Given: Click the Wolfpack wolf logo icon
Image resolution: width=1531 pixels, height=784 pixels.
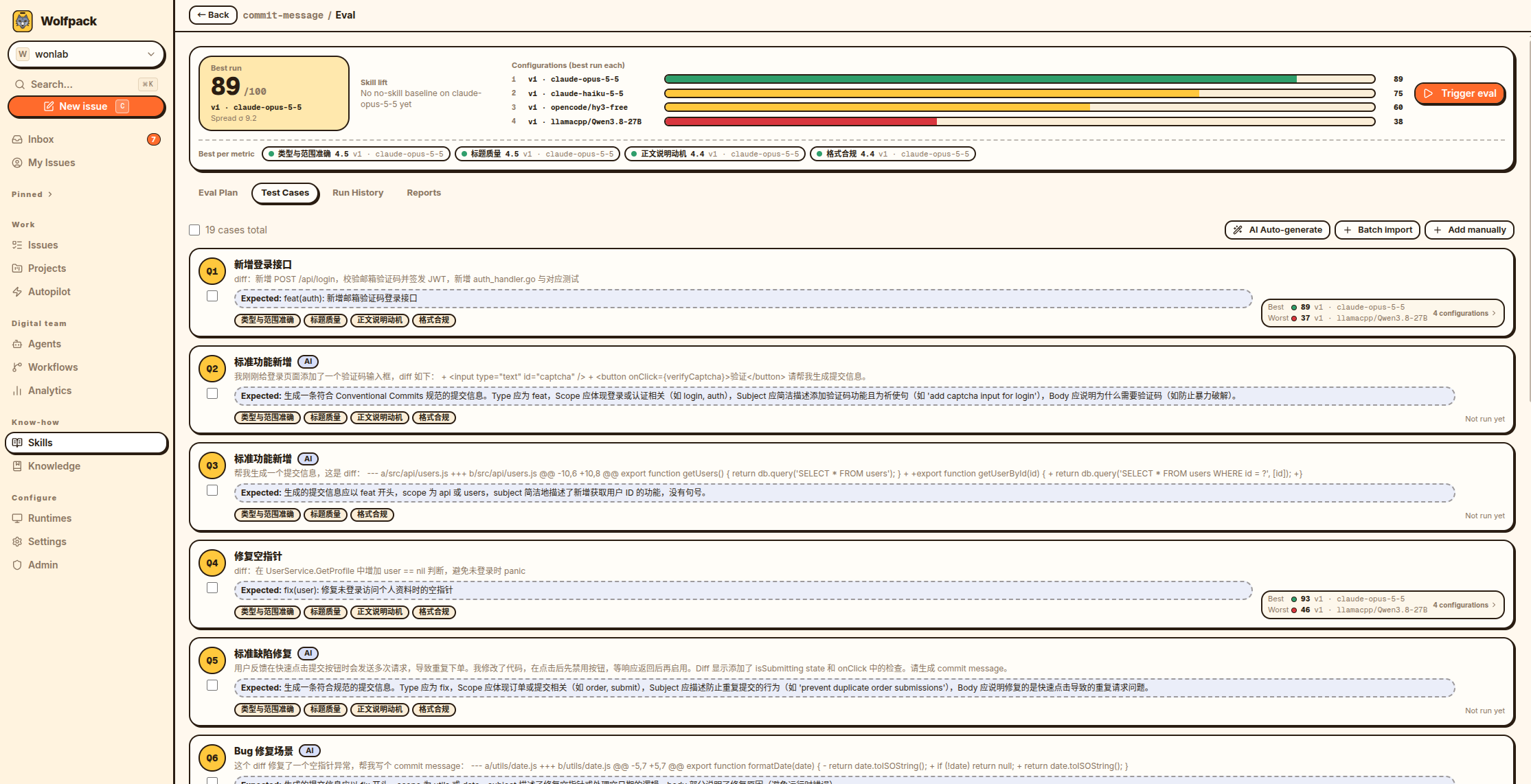Looking at the screenshot, I should pyautogui.click(x=23, y=21).
